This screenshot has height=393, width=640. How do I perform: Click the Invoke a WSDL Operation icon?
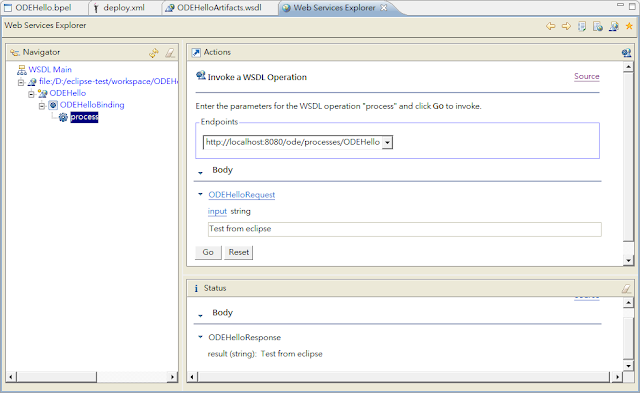point(200,75)
